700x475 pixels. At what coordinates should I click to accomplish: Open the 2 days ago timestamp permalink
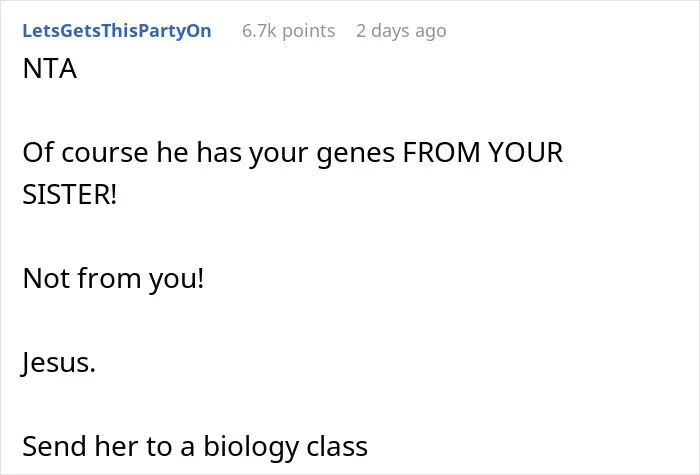coord(401,31)
